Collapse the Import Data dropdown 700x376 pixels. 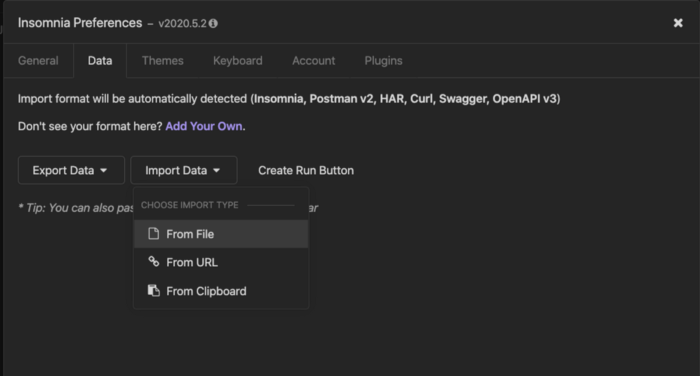pyautogui.click(x=184, y=170)
